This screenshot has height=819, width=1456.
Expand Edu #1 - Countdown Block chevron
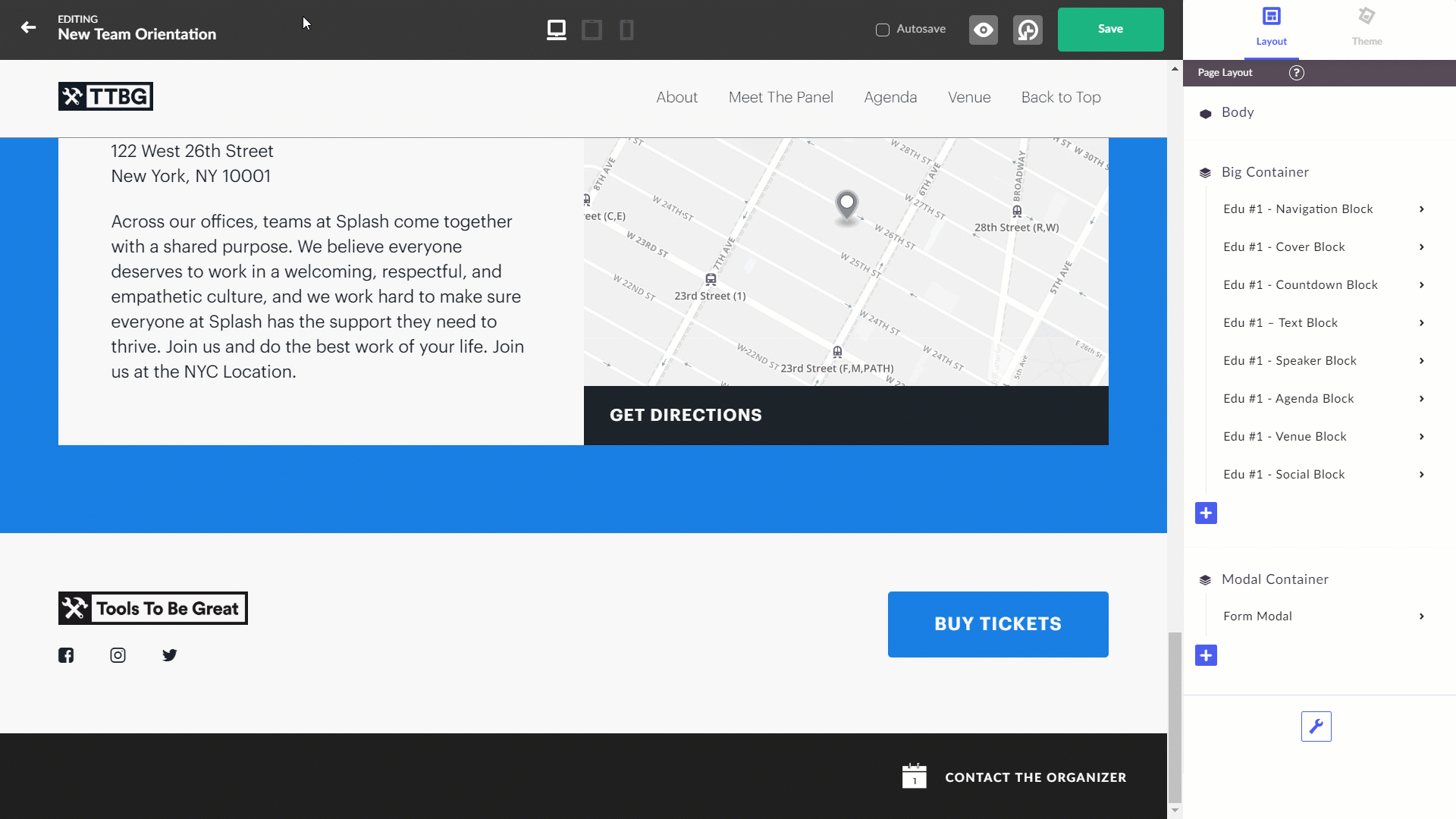pyautogui.click(x=1422, y=285)
